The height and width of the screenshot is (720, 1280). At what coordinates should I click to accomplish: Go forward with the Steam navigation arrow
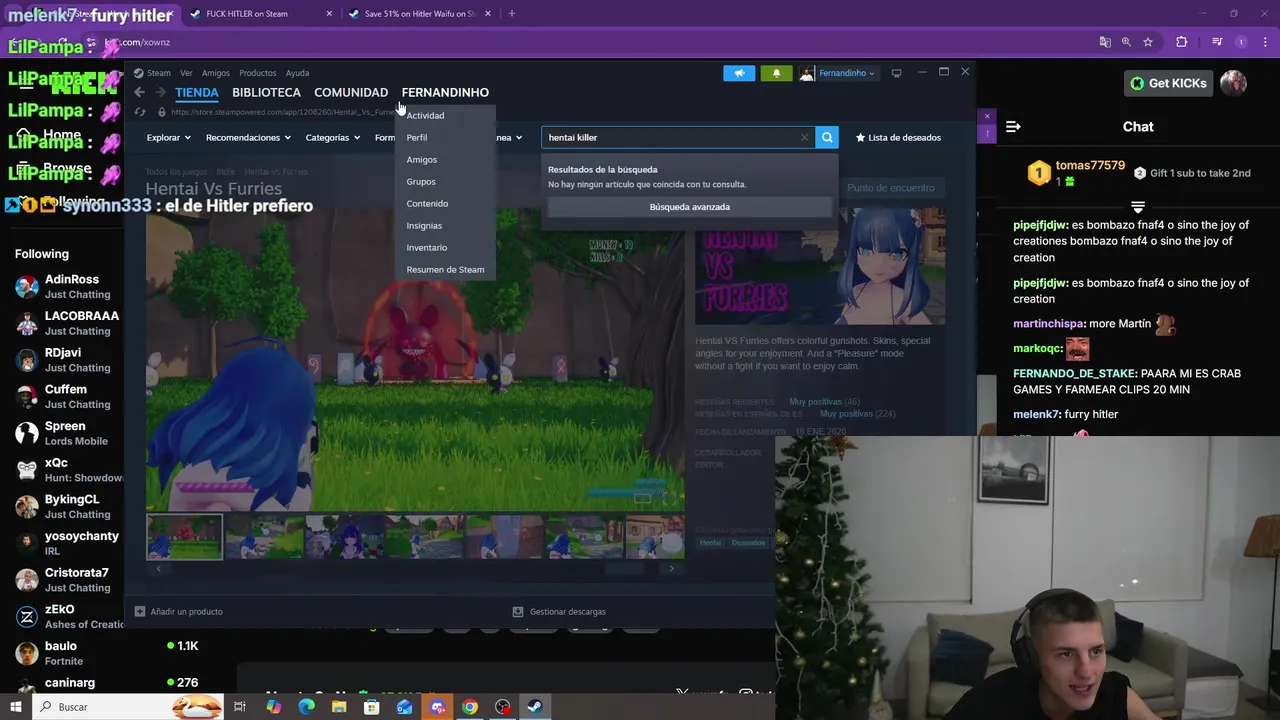pyautogui.click(x=160, y=92)
